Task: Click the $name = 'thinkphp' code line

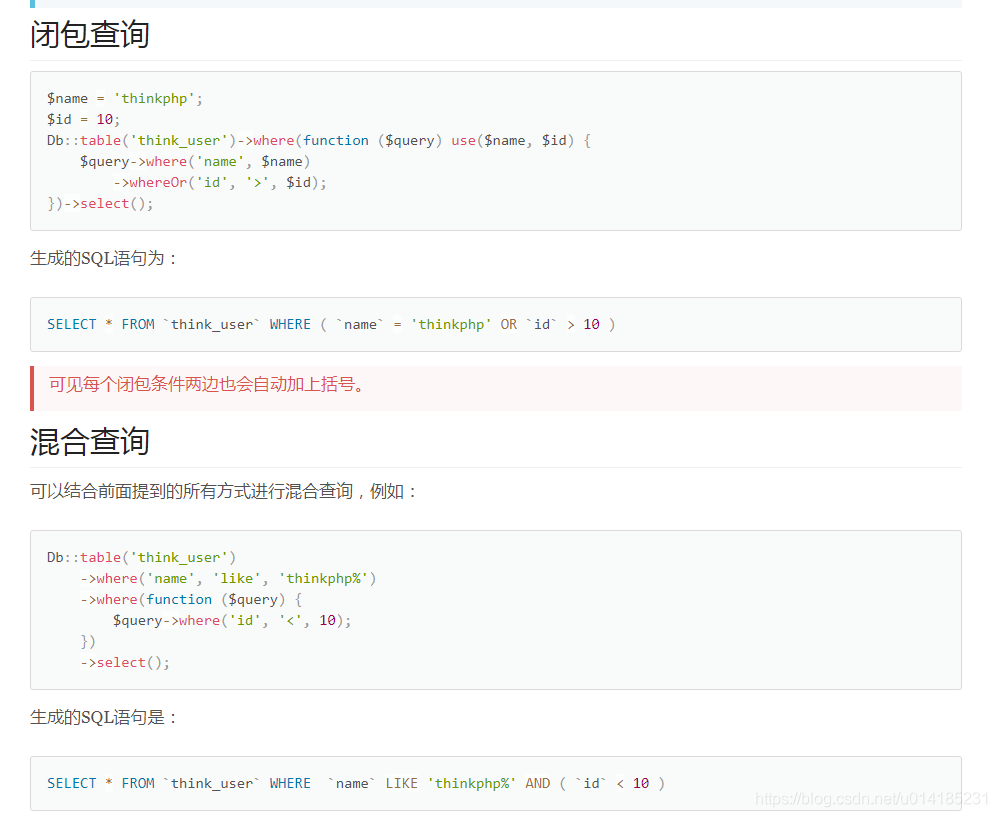Action: coord(125,98)
